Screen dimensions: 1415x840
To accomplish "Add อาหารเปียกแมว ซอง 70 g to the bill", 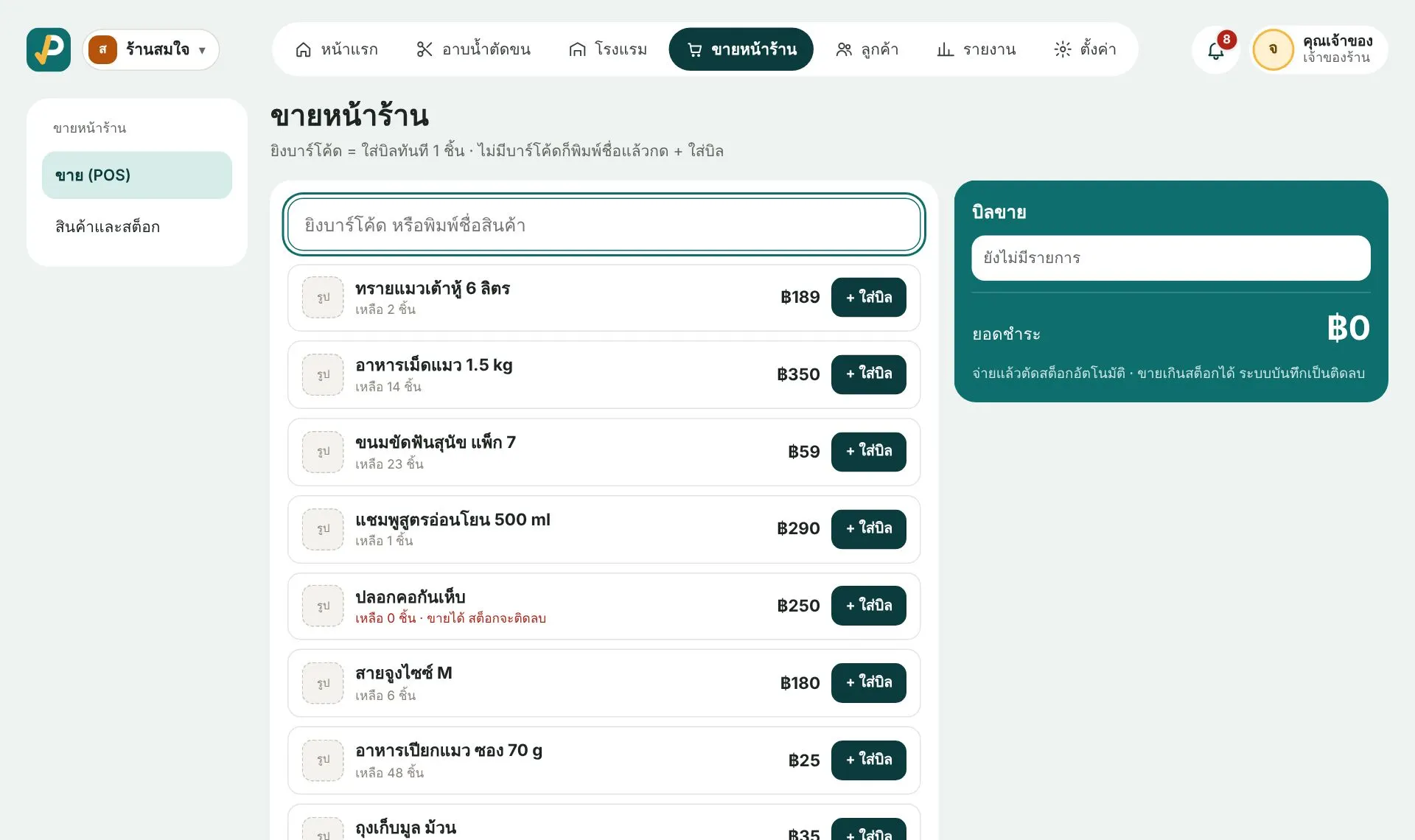I will pos(868,760).
